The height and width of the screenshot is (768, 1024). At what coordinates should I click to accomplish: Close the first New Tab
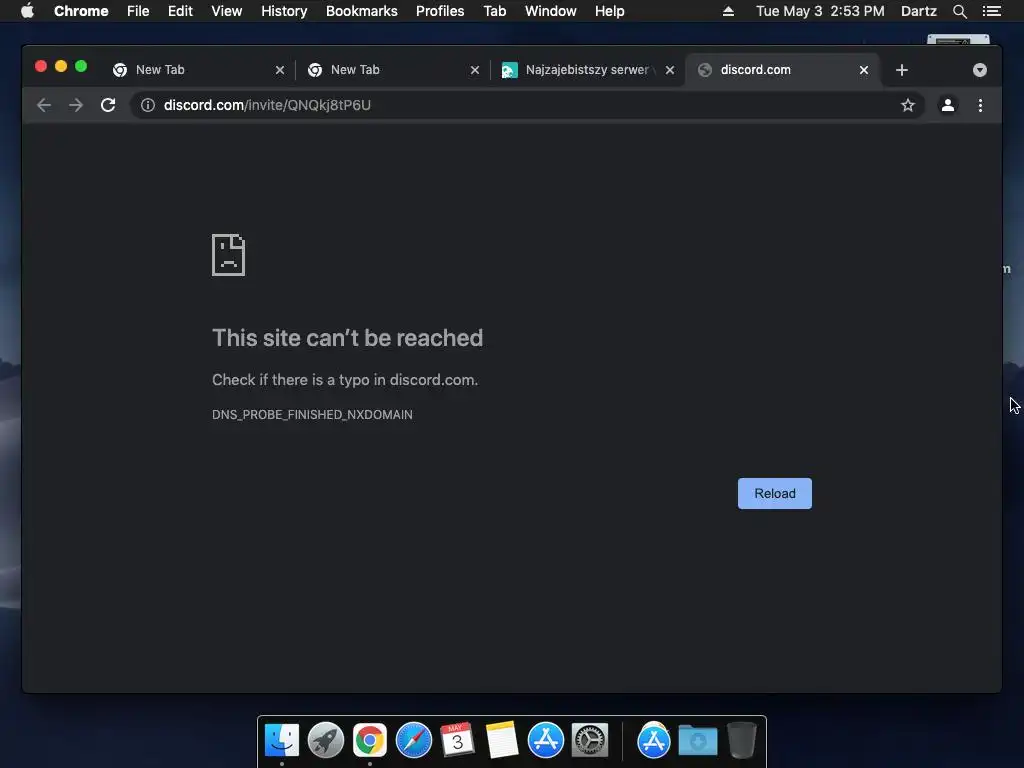click(x=280, y=70)
